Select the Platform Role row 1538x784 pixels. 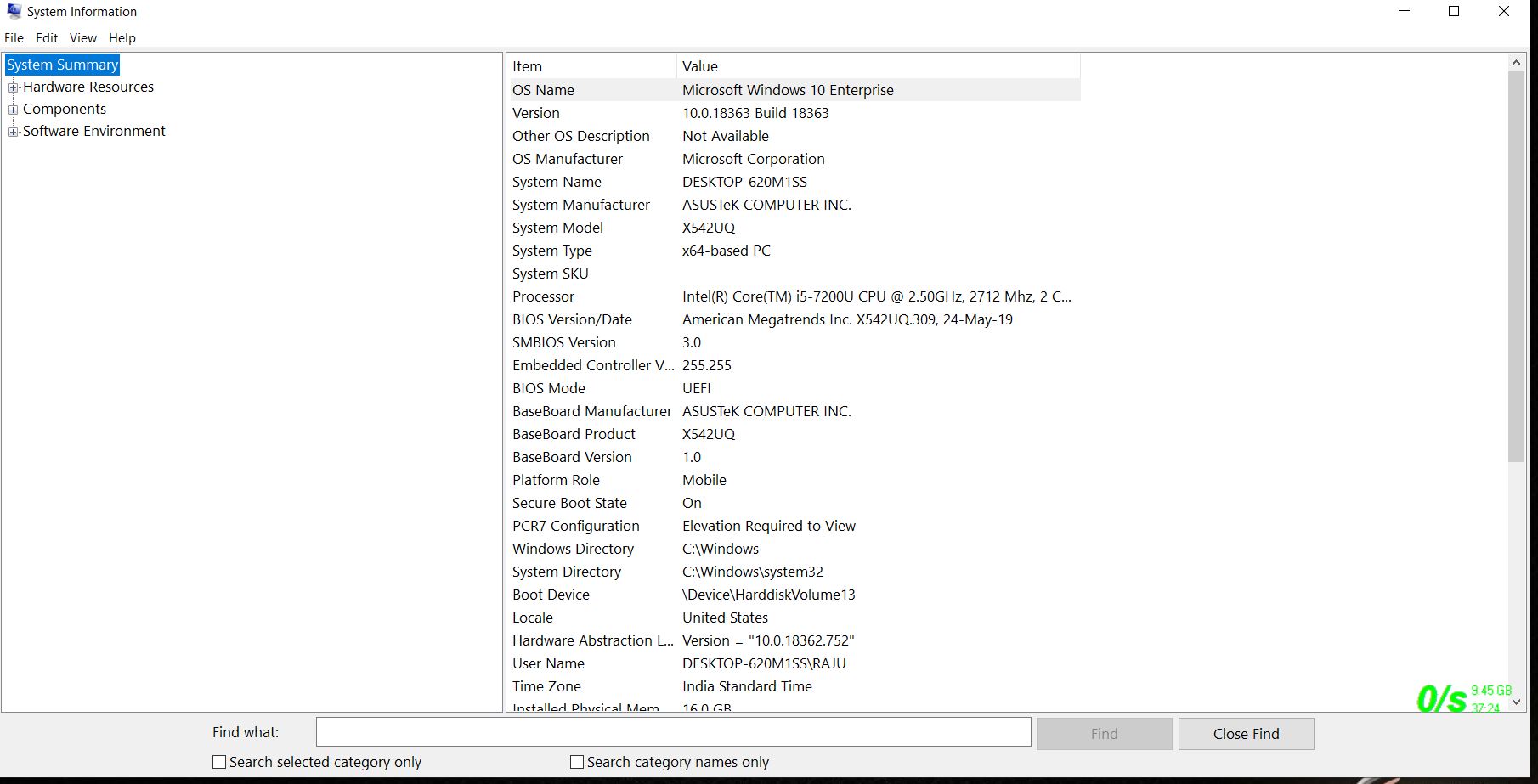coord(794,480)
